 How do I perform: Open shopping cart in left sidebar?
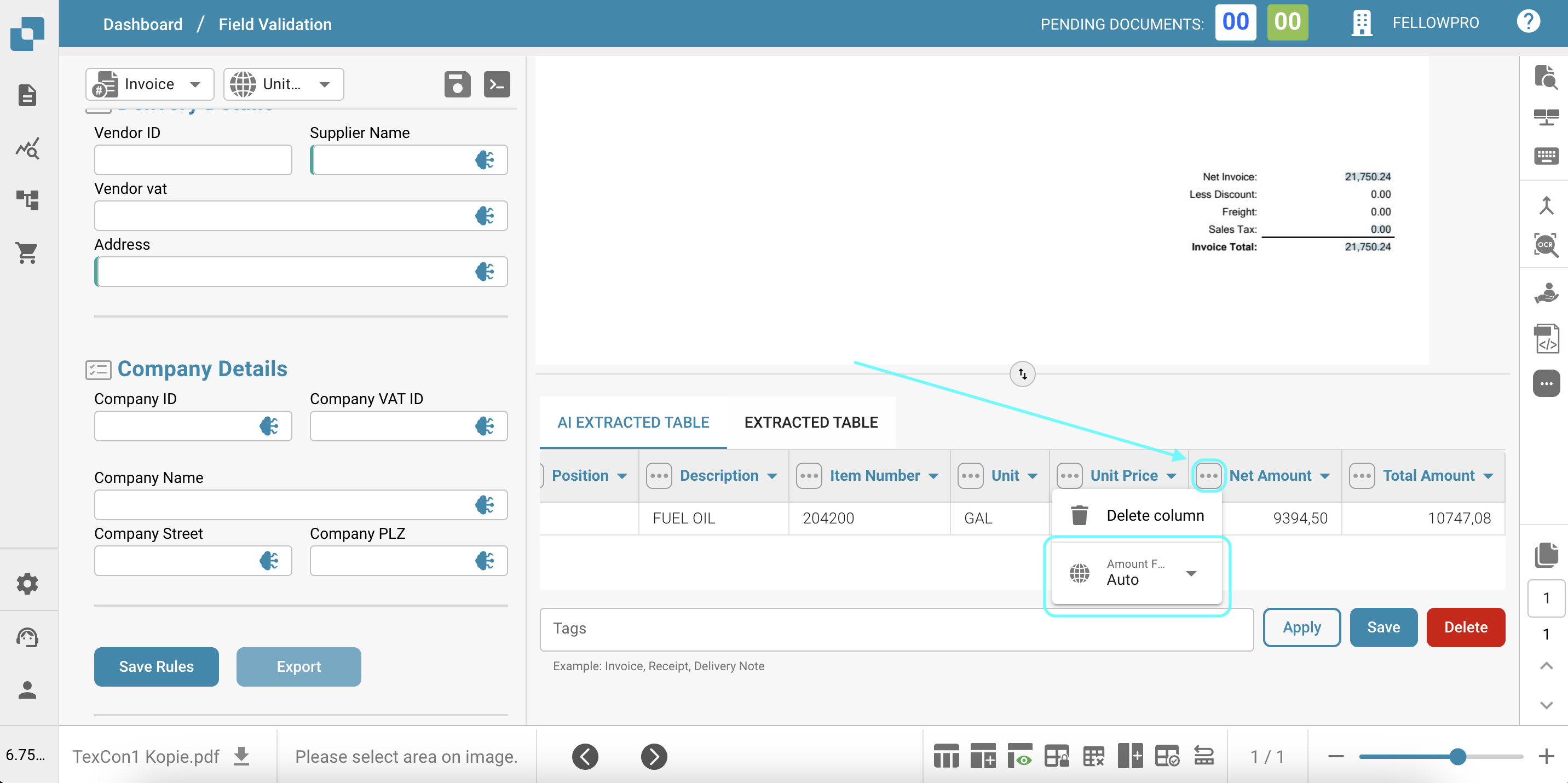[27, 252]
